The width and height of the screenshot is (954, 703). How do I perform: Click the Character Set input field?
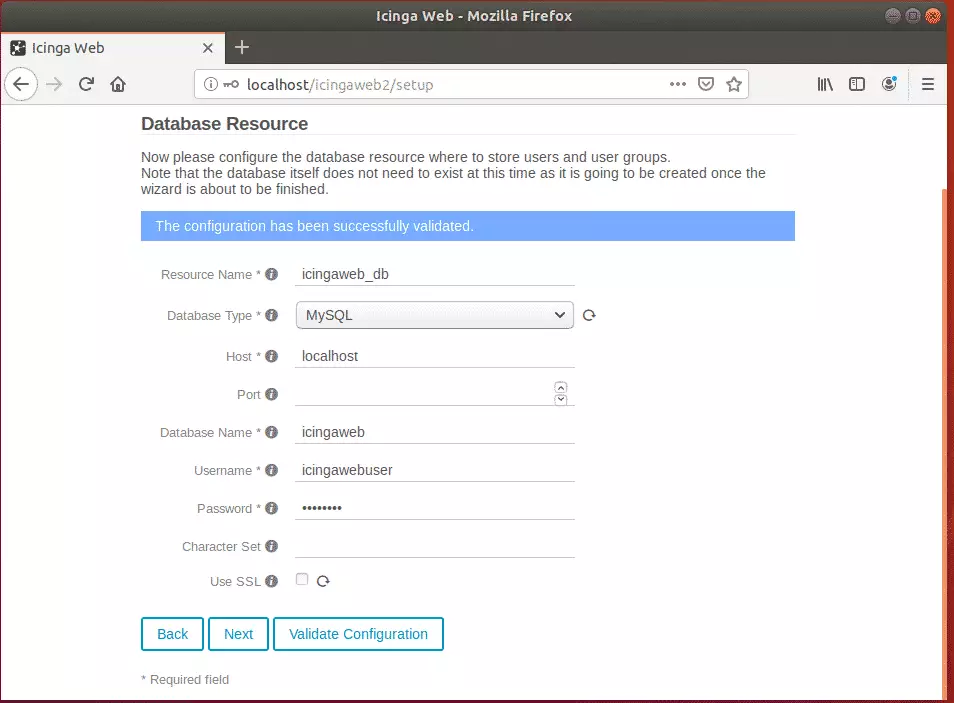[434, 546]
